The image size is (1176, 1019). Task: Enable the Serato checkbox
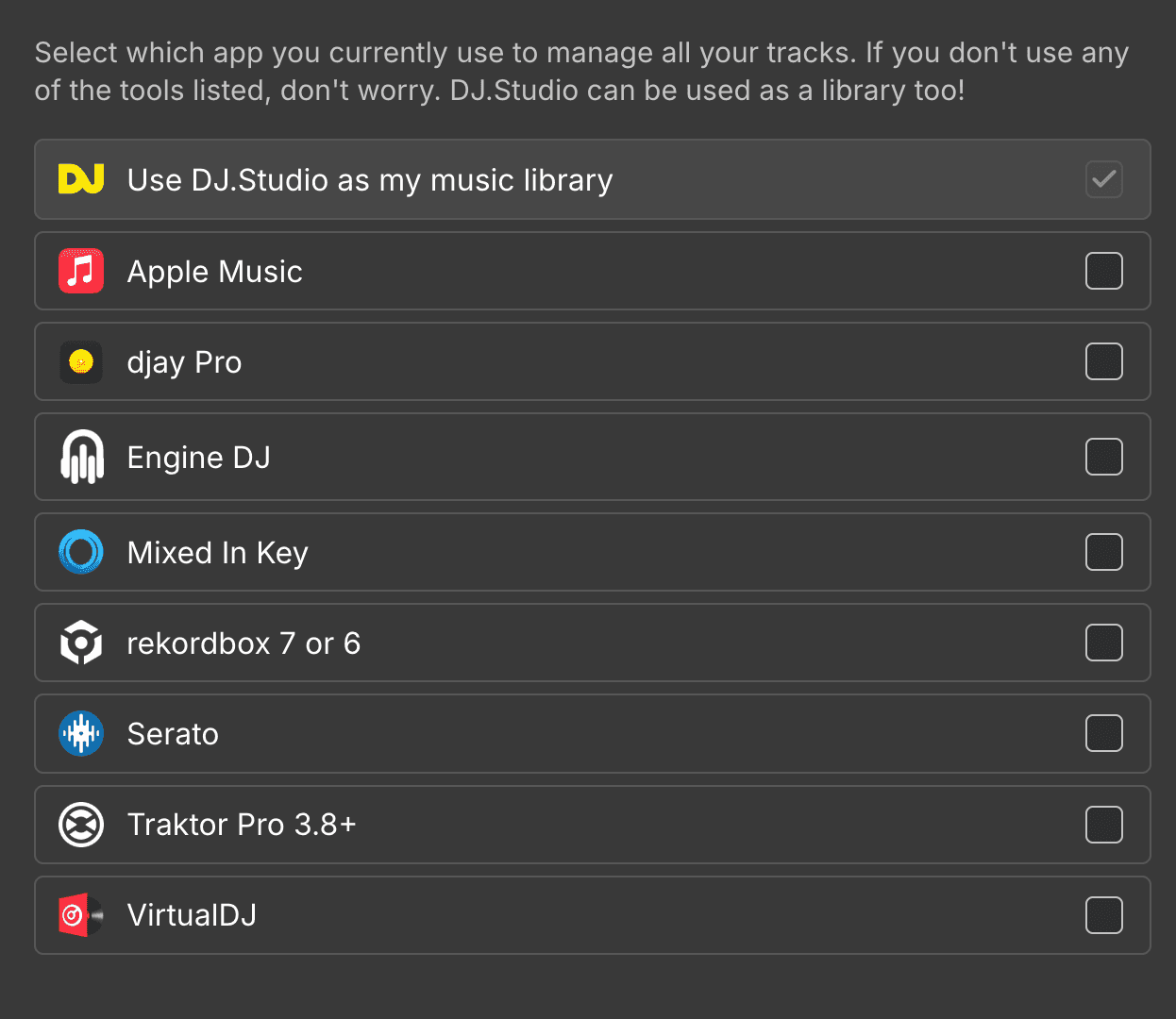(x=1103, y=733)
